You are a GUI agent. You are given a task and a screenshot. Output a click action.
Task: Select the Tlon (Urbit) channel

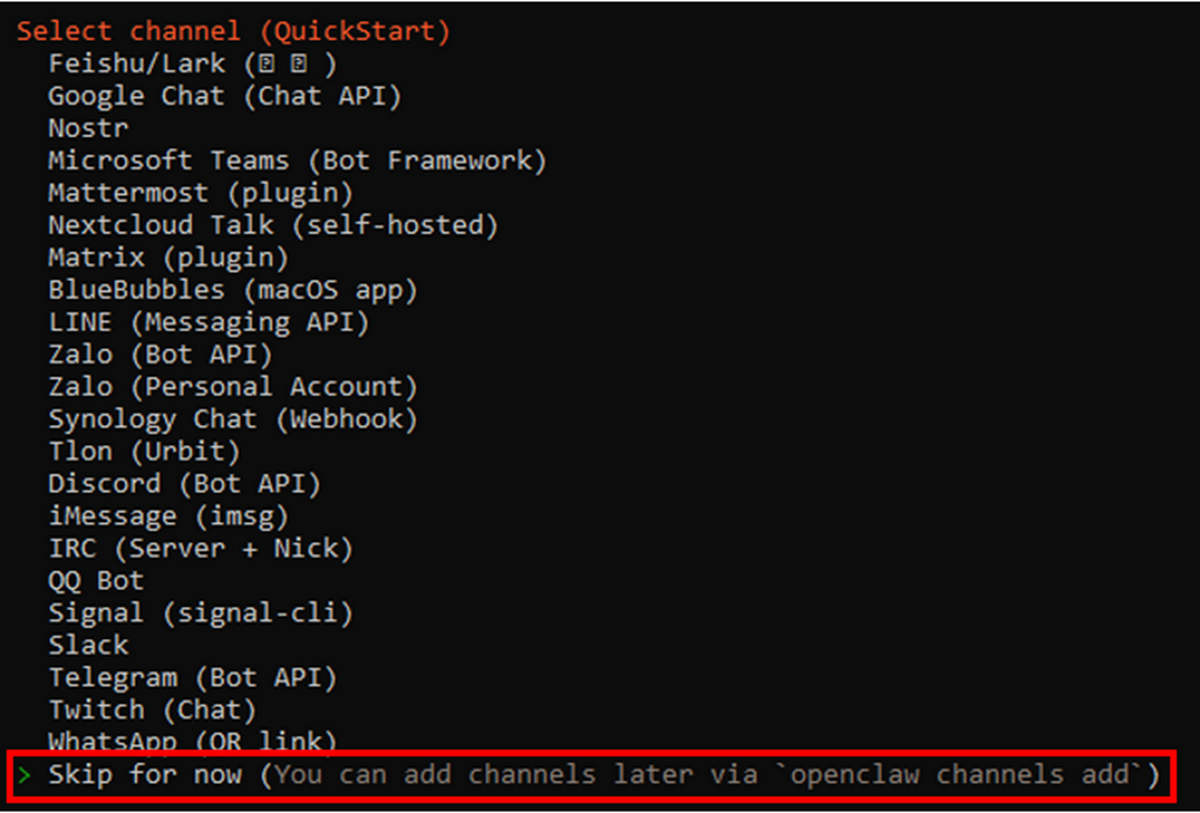tap(144, 451)
